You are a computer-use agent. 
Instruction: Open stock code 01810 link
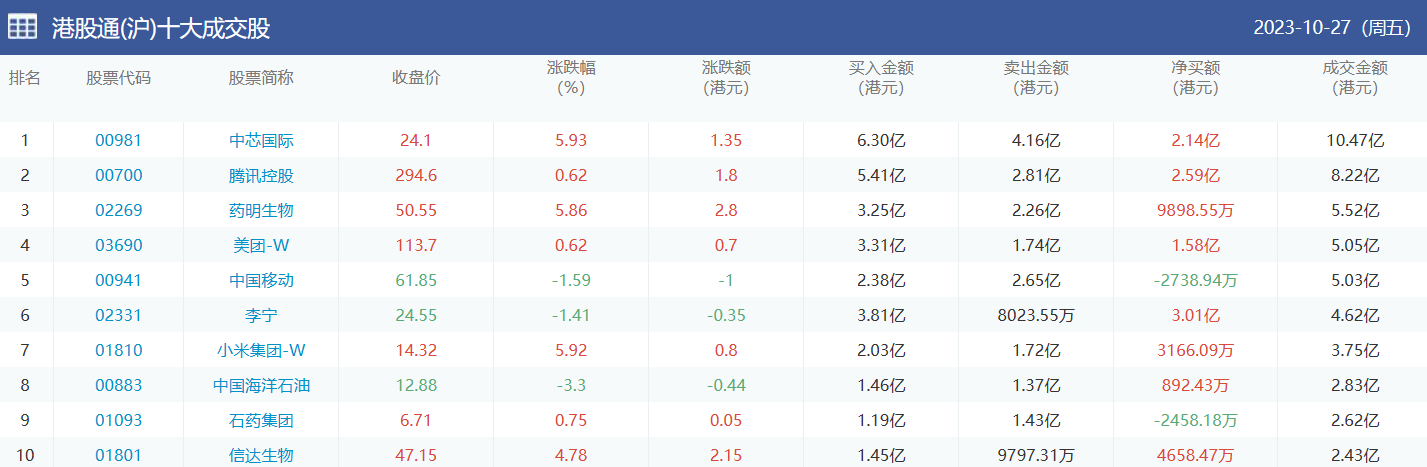[118, 351]
